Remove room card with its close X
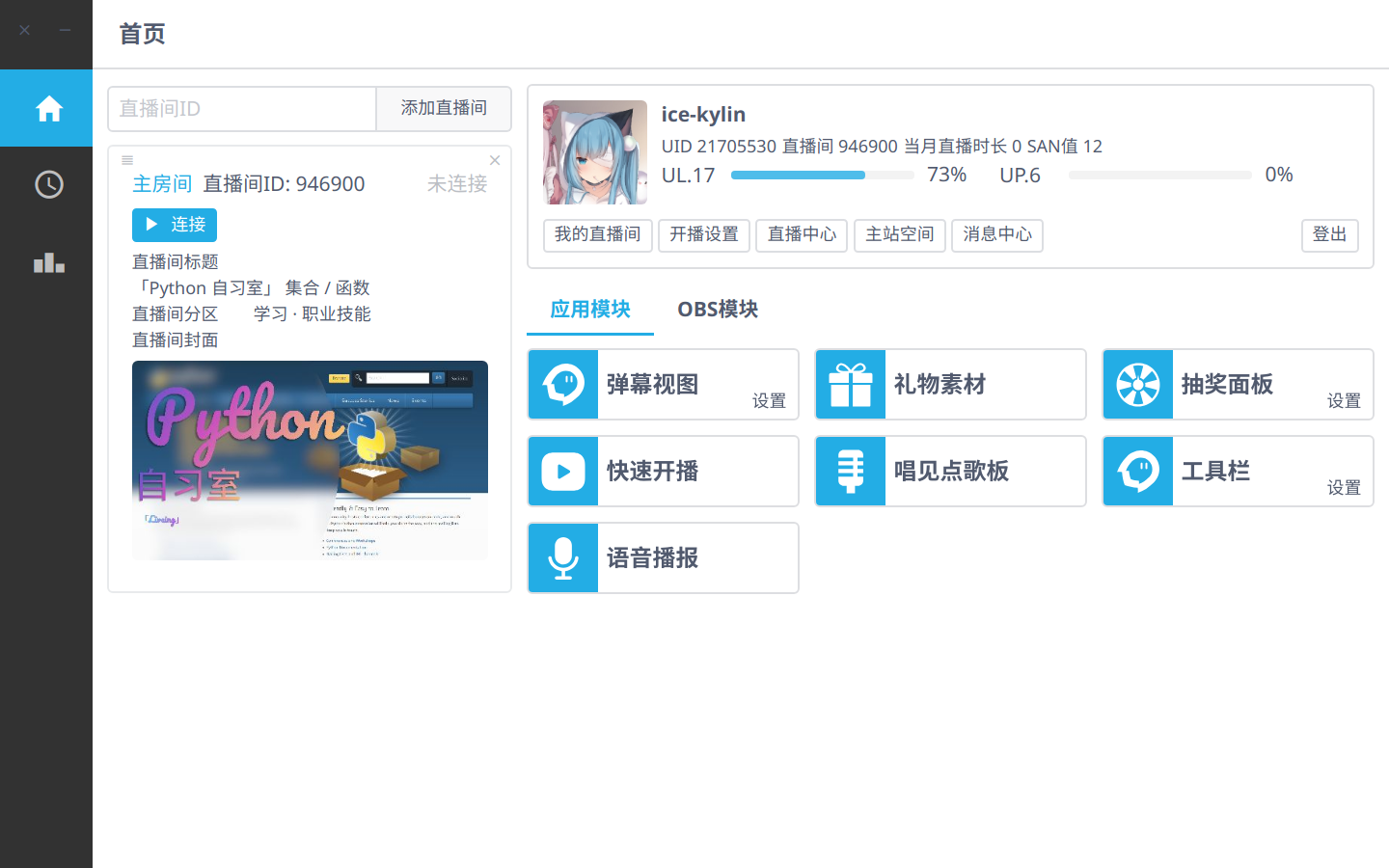1389x868 pixels. (x=495, y=160)
